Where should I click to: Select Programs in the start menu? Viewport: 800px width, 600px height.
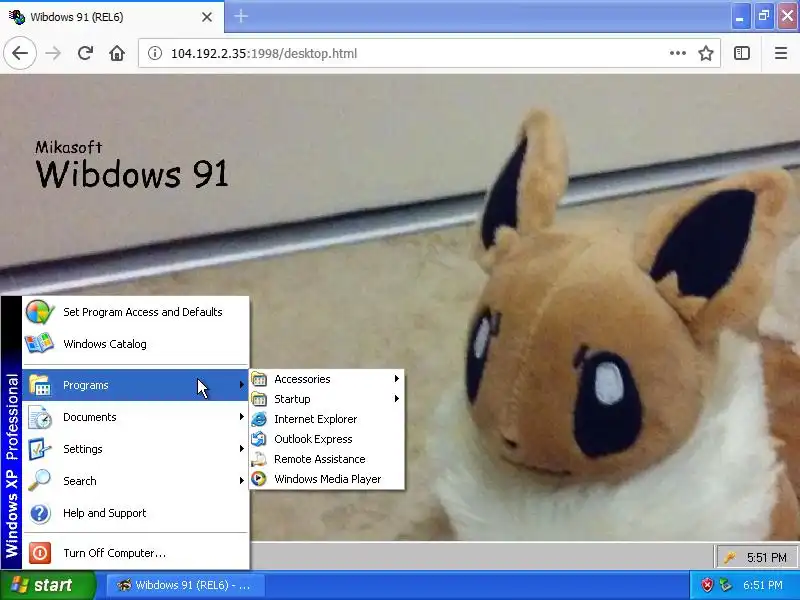click(136, 385)
